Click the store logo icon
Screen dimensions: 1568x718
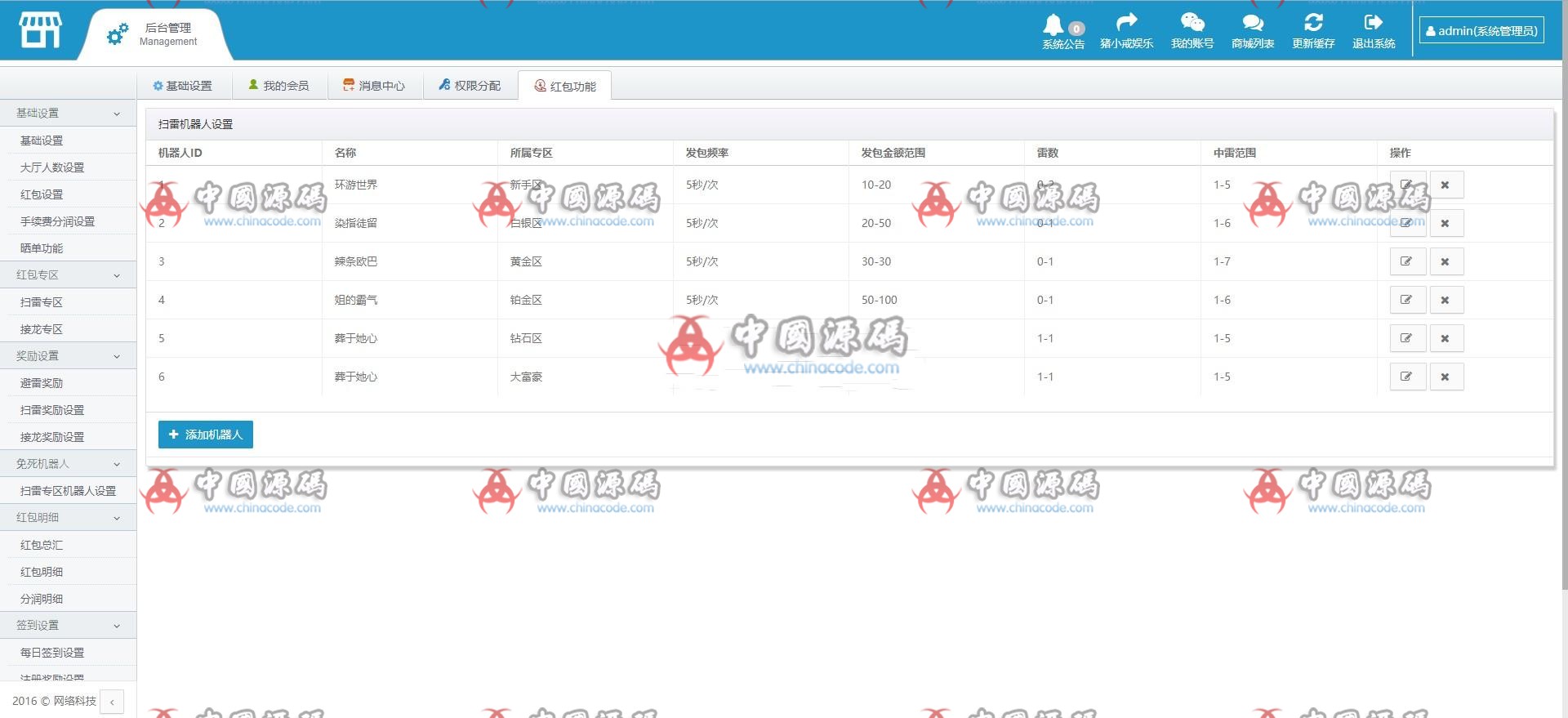(x=40, y=30)
